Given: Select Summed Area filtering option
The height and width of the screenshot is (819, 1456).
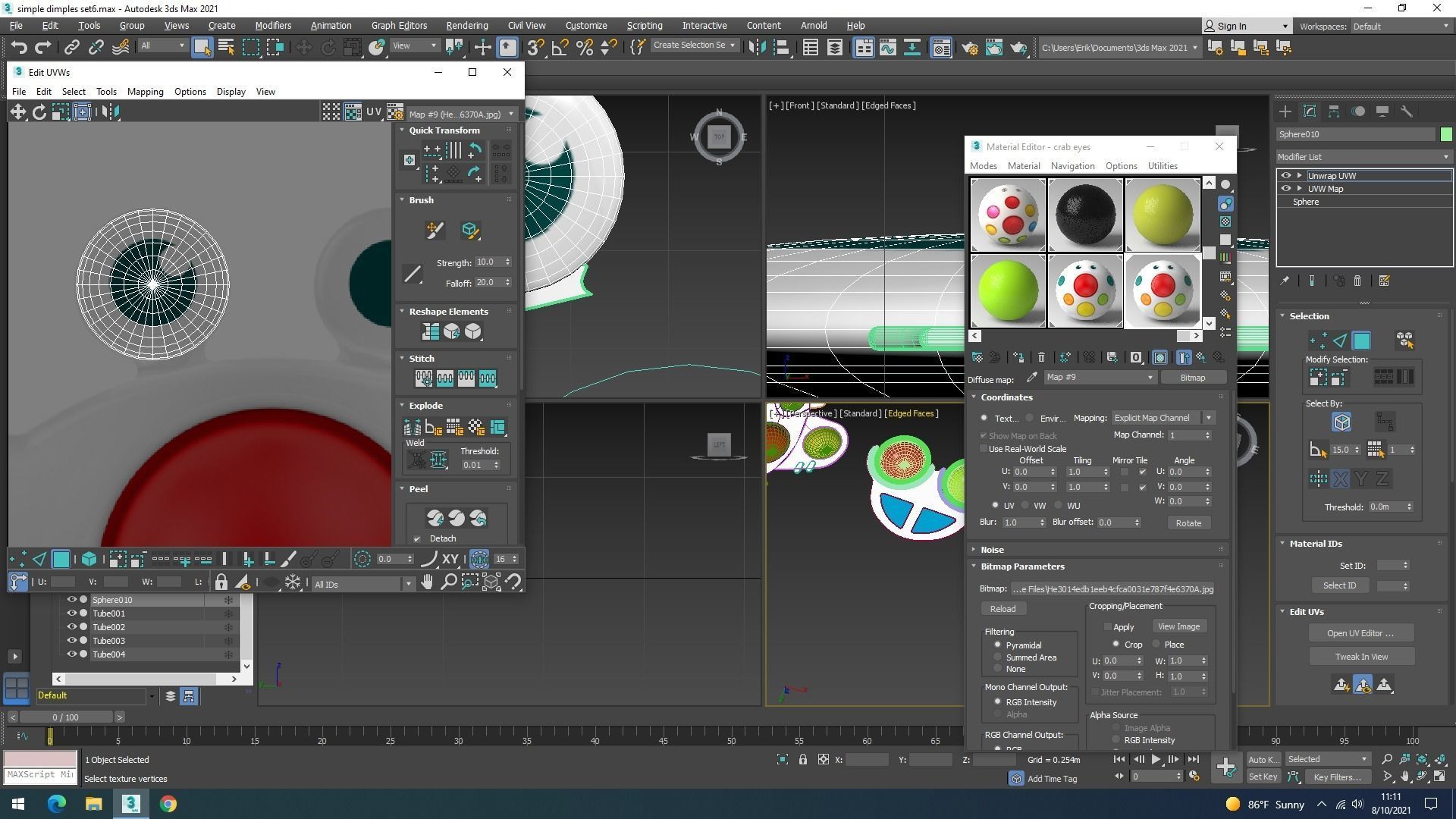Looking at the screenshot, I should 997,657.
